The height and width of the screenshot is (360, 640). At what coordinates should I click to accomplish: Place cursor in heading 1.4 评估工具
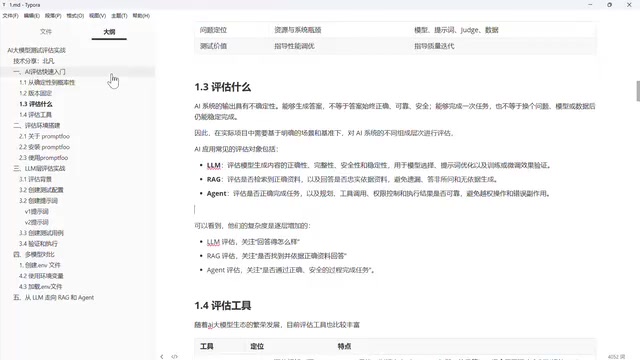(222, 305)
